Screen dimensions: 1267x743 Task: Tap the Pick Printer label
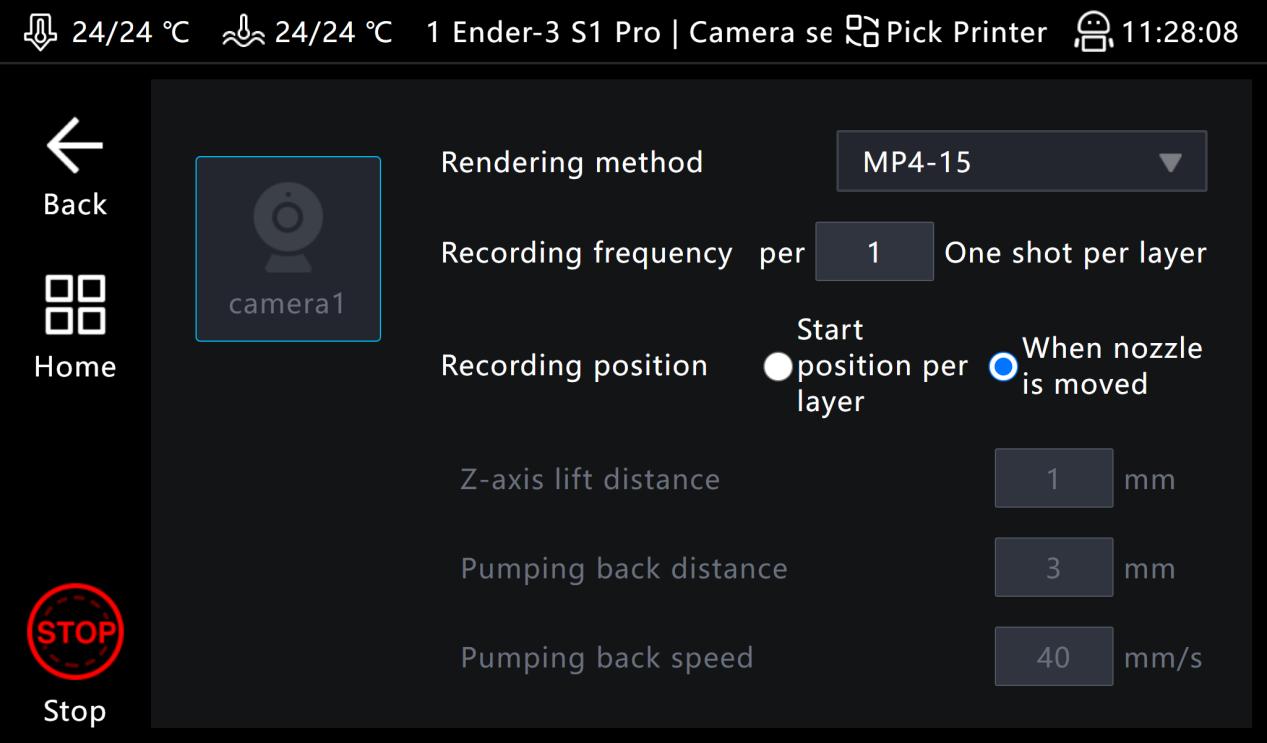tap(966, 32)
